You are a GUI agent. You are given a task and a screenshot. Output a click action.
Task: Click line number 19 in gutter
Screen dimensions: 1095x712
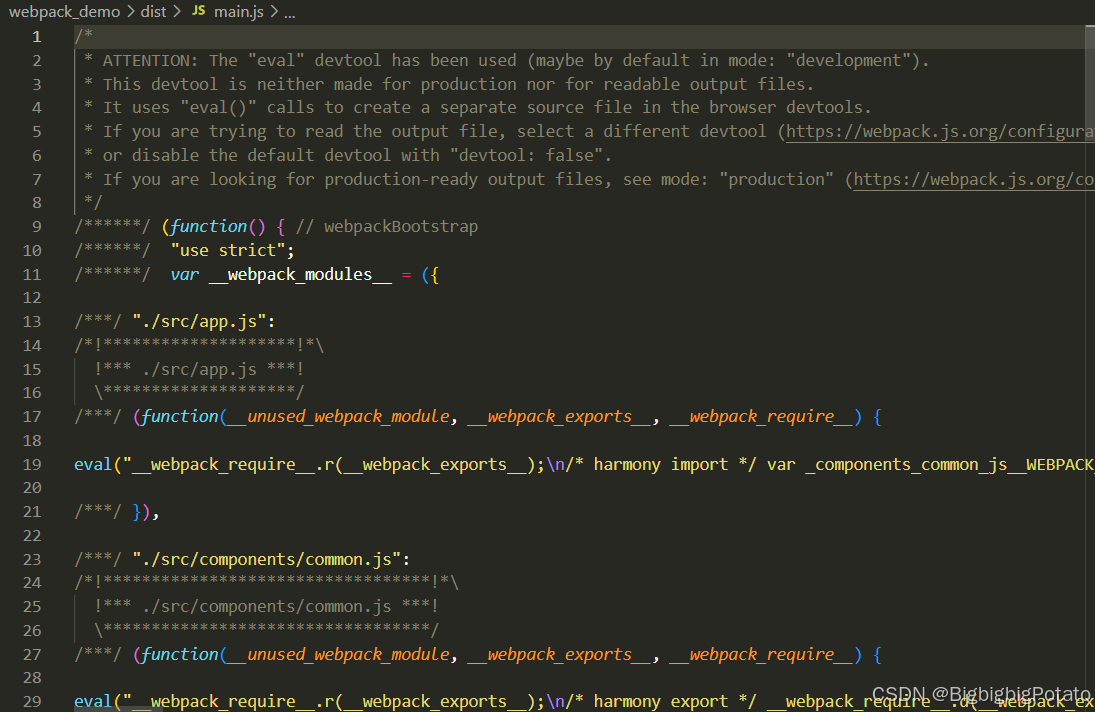pos(32,464)
